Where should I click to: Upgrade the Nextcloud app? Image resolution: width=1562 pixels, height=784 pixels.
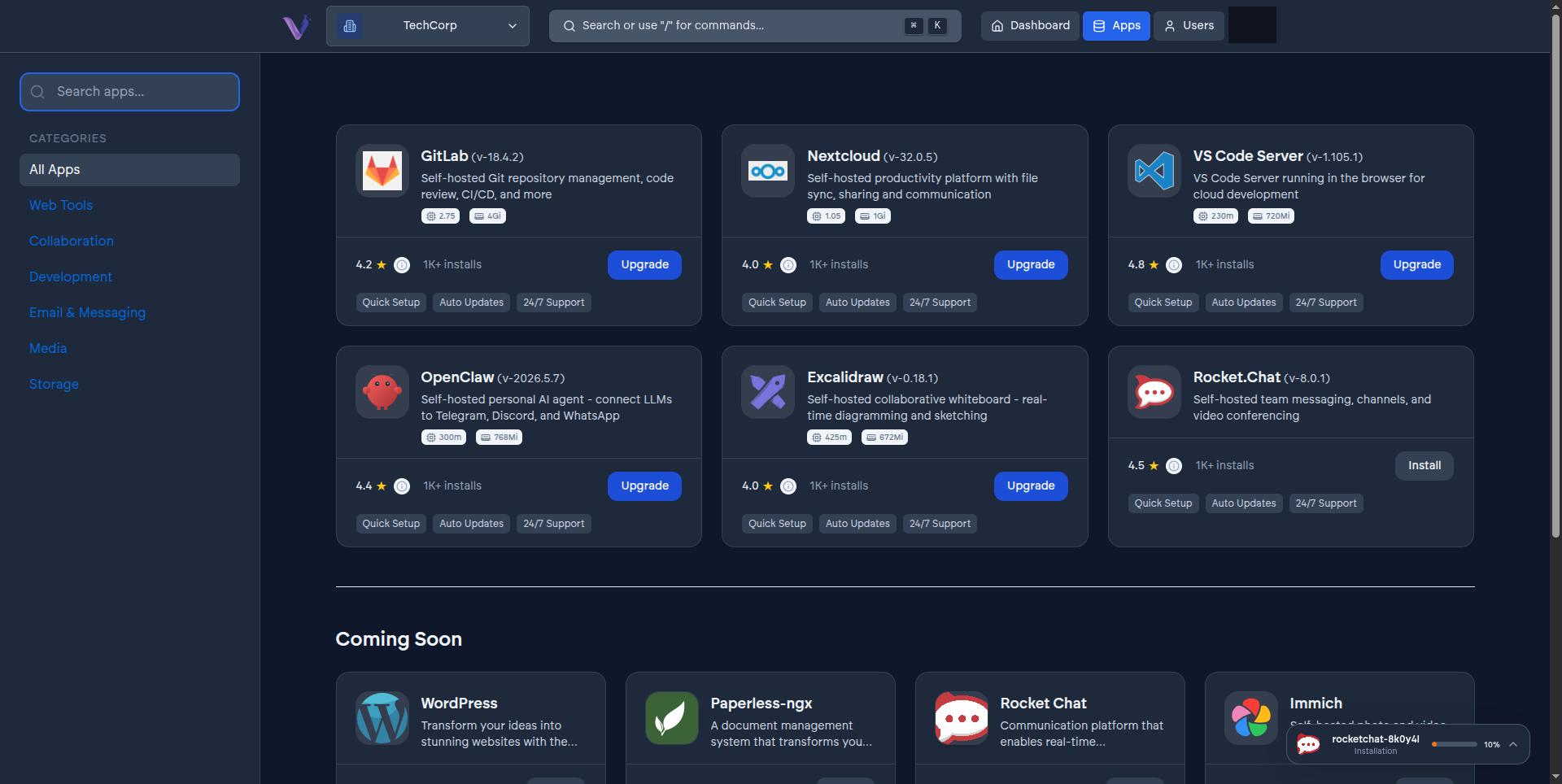click(x=1031, y=265)
